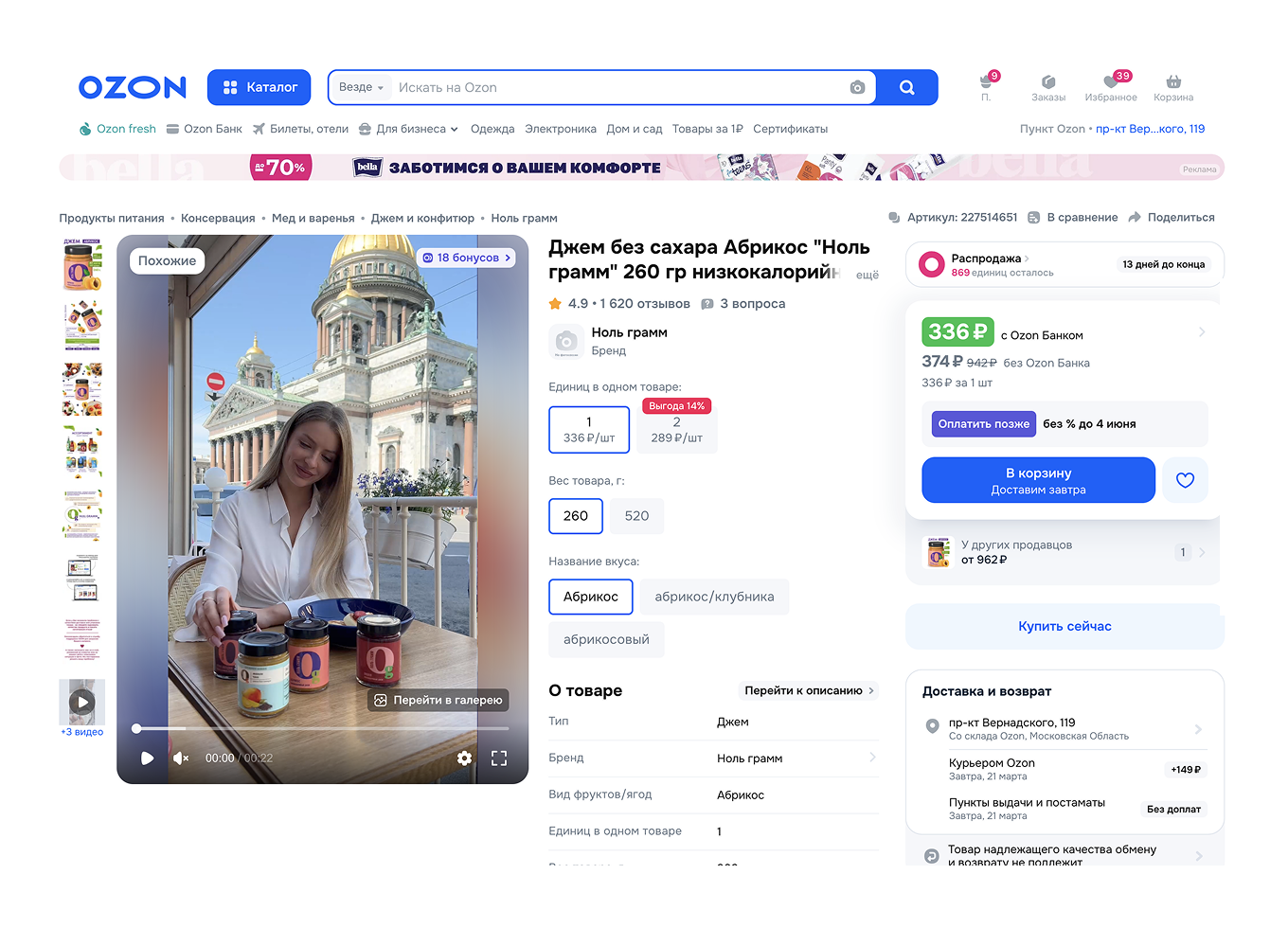Viewport: 1288px width, 928px height.
Task: Click Перейти в галерею
Action: click(x=438, y=700)
